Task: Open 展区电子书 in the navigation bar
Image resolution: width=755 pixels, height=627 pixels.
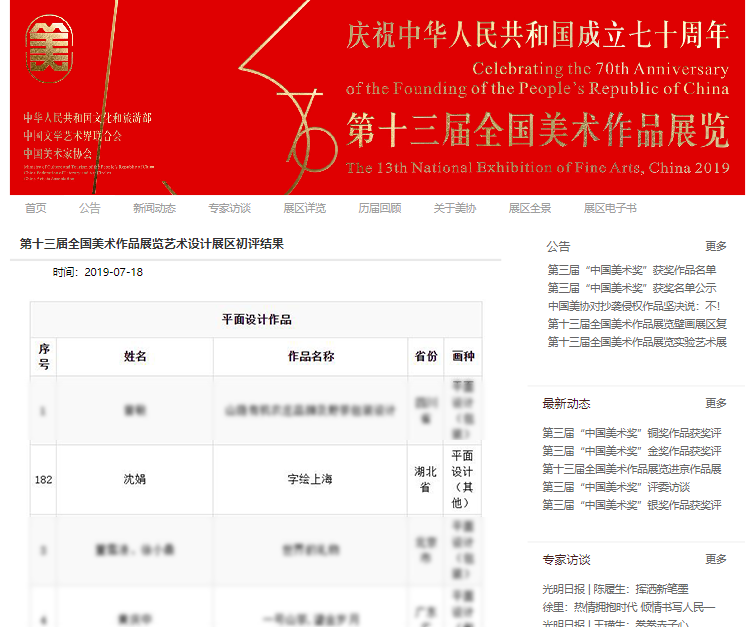Action: coord(610,208)
